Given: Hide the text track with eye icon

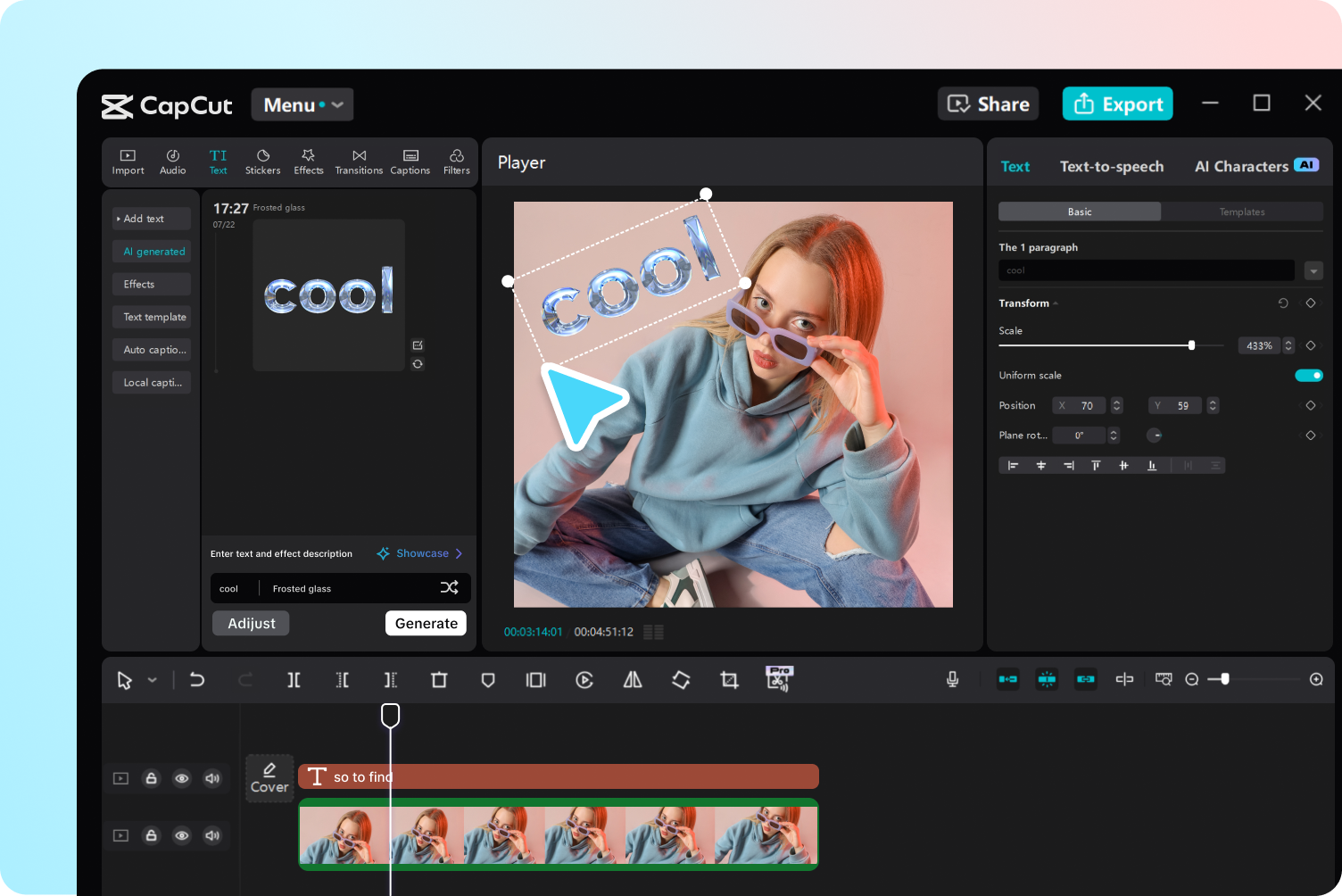Looking at the screenshot, I should tap(182, 778).
